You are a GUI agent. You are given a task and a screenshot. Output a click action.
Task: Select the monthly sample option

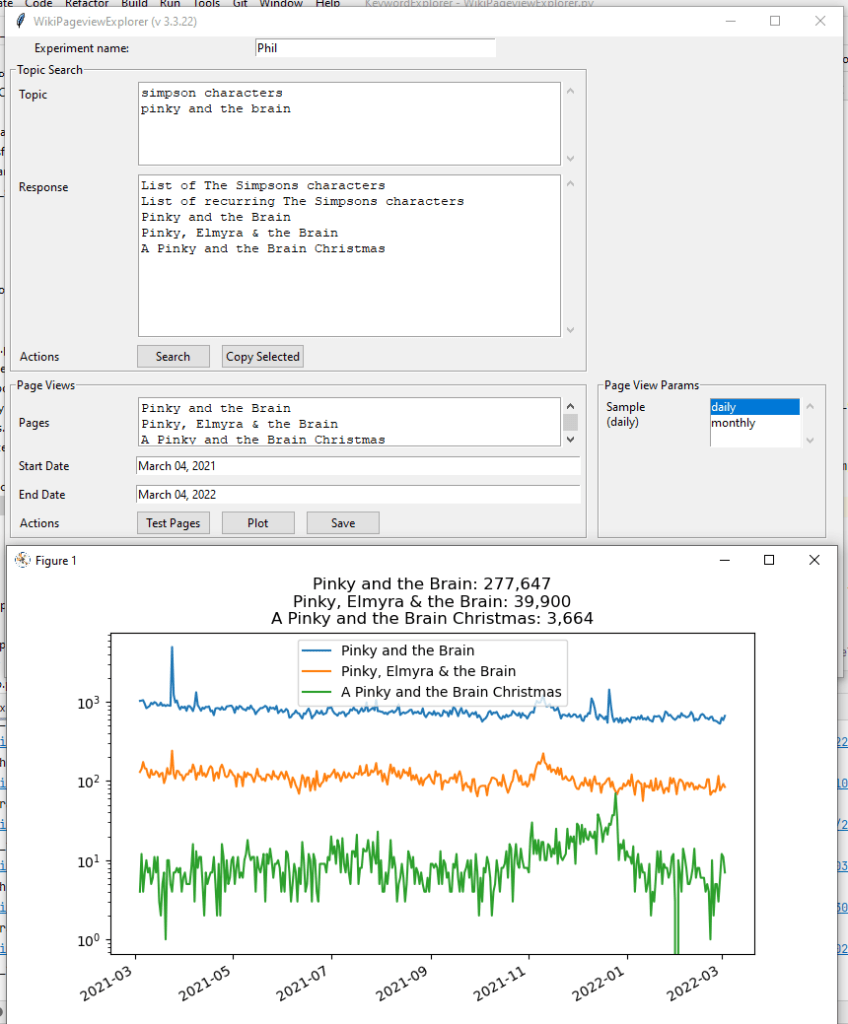754,423
